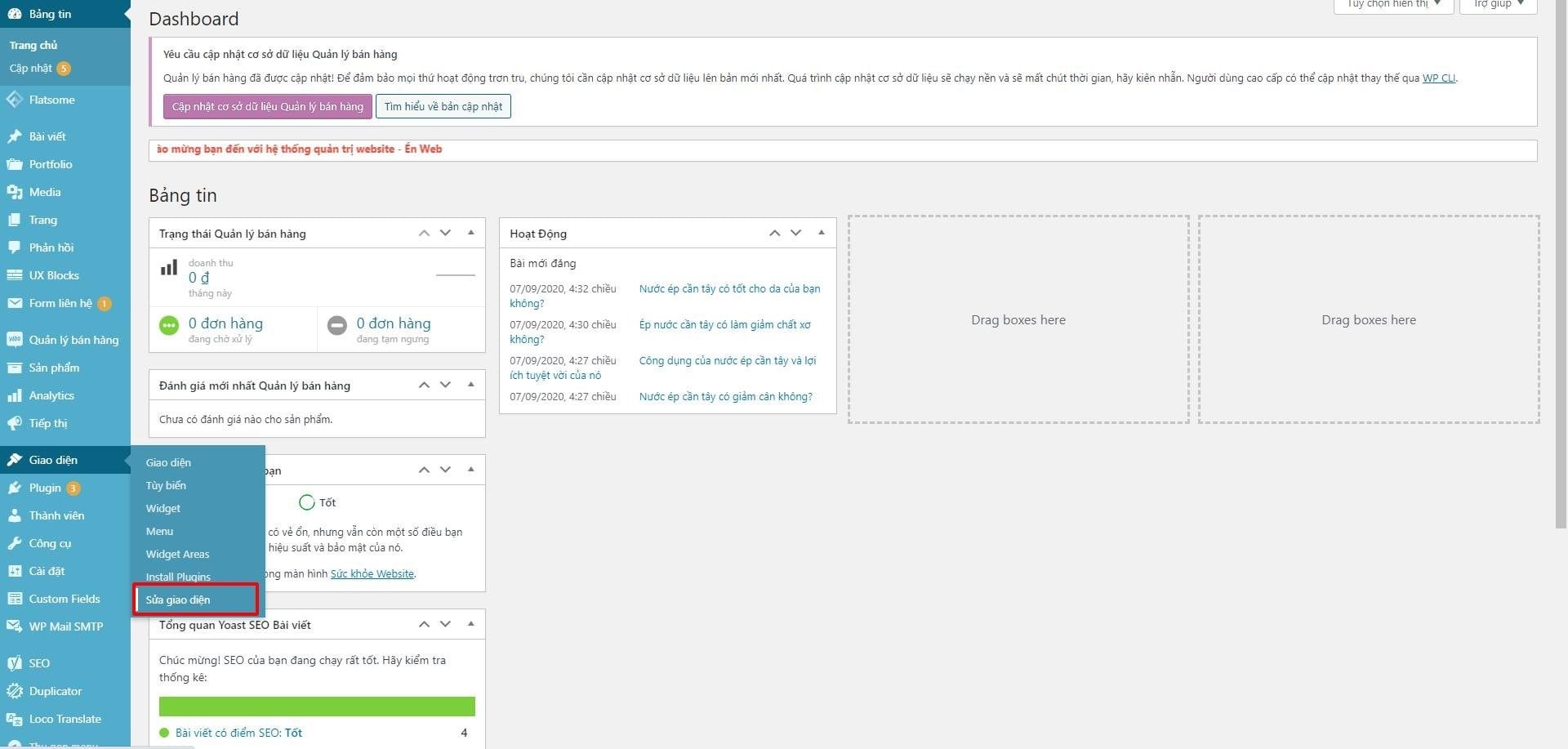
Task: Click Cập nhật cơ sở dữ liệu button
Action: (267, 106)
